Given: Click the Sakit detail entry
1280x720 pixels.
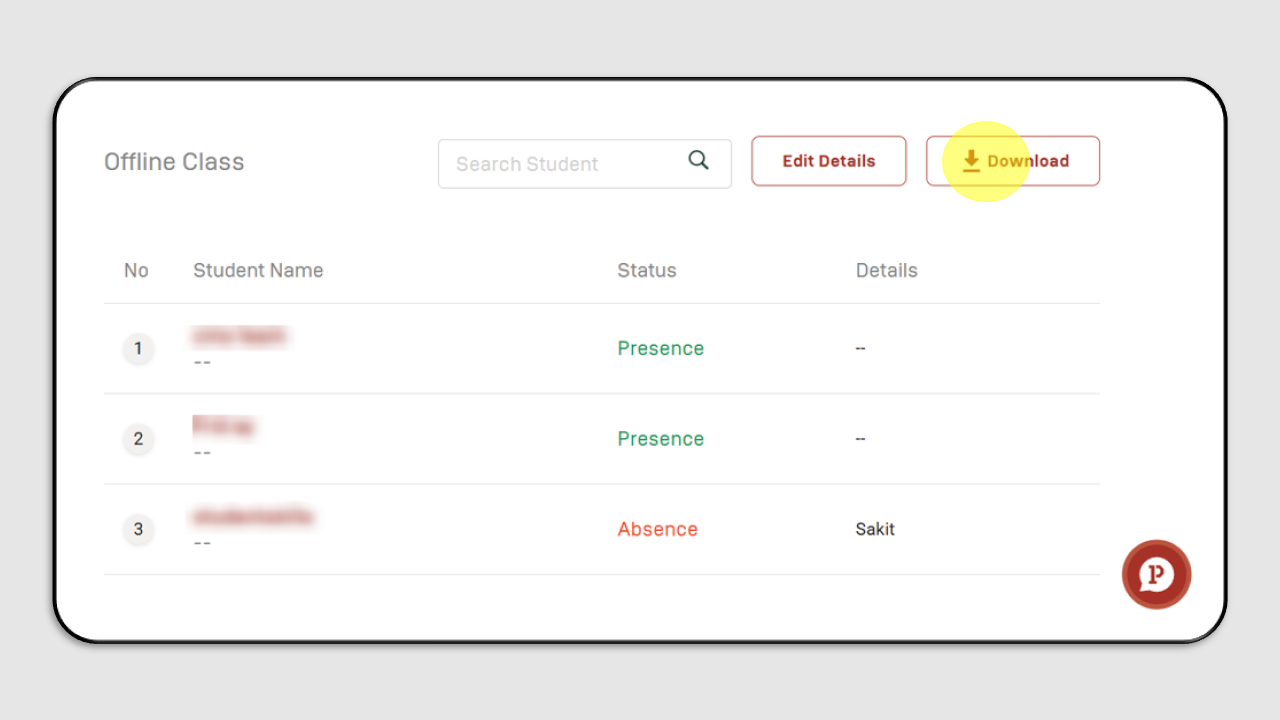Looking at the screenshot, I should [x=875, y=529].
